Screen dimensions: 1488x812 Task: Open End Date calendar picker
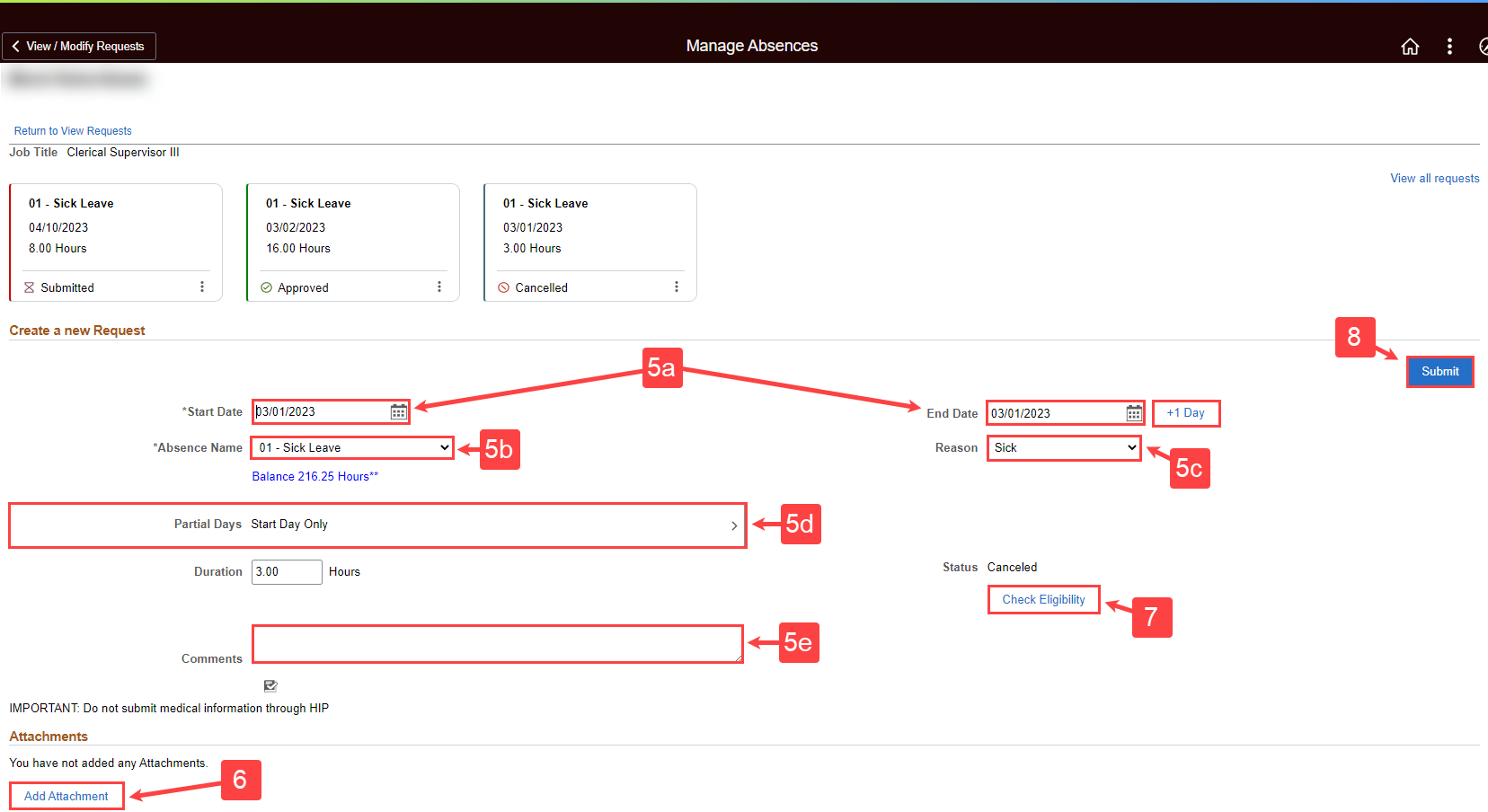tap(1134, 413)
